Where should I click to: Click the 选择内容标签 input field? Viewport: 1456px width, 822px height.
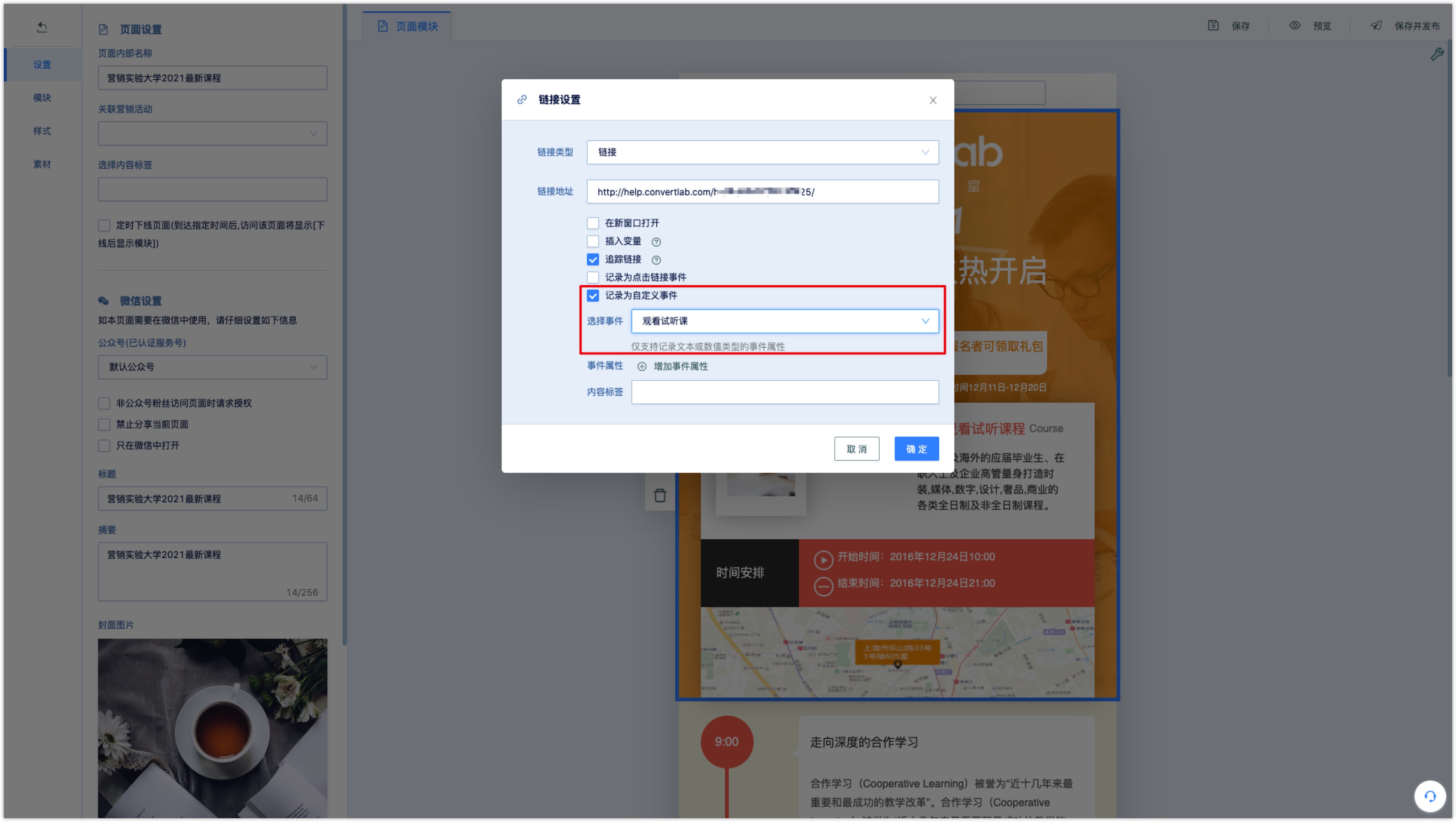coord(212,189)
